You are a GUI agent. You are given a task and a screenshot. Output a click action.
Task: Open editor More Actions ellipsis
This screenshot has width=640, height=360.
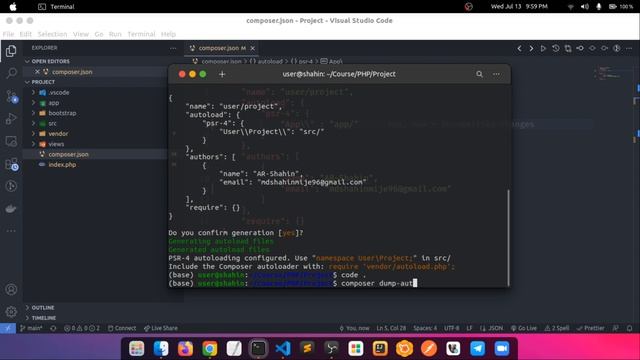629,48
